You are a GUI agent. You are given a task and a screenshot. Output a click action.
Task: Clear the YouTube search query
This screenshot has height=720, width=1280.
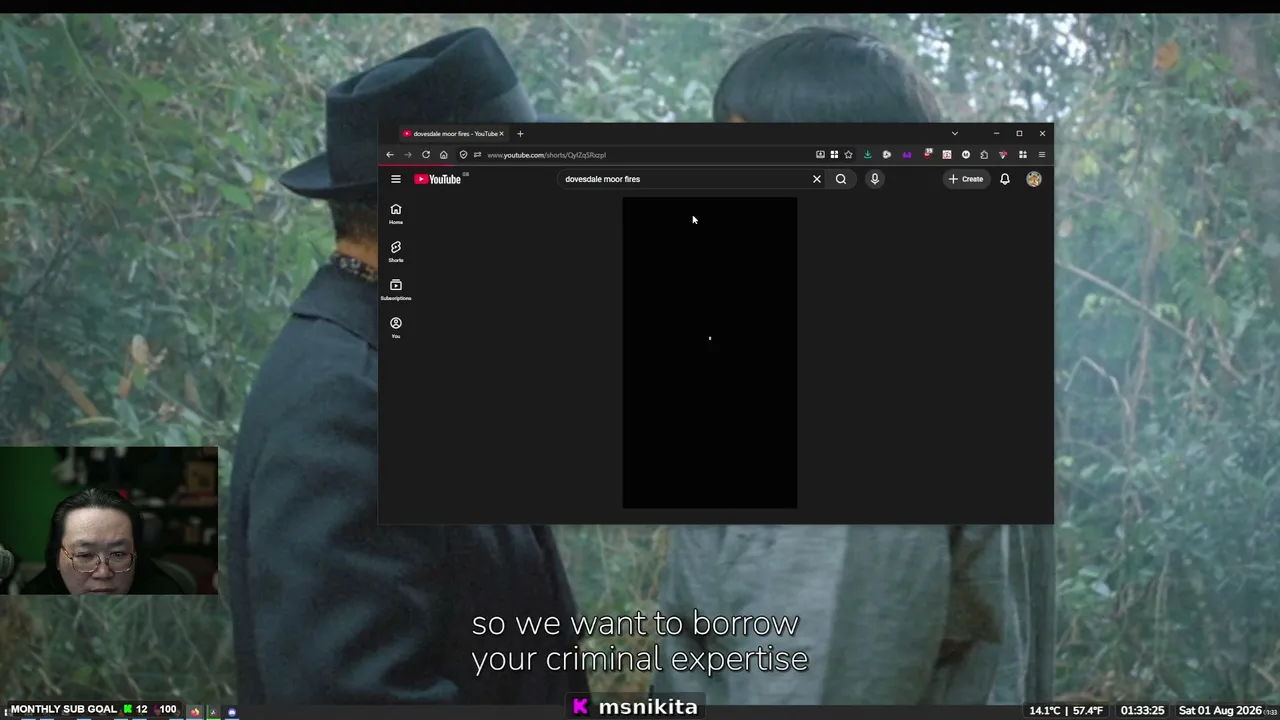817,179
